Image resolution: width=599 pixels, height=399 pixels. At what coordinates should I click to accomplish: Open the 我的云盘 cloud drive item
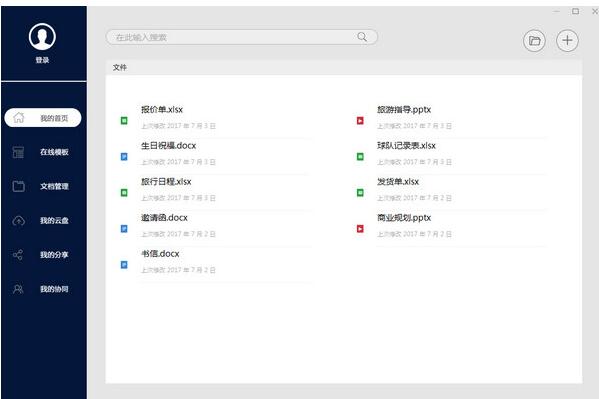[54, 221]
